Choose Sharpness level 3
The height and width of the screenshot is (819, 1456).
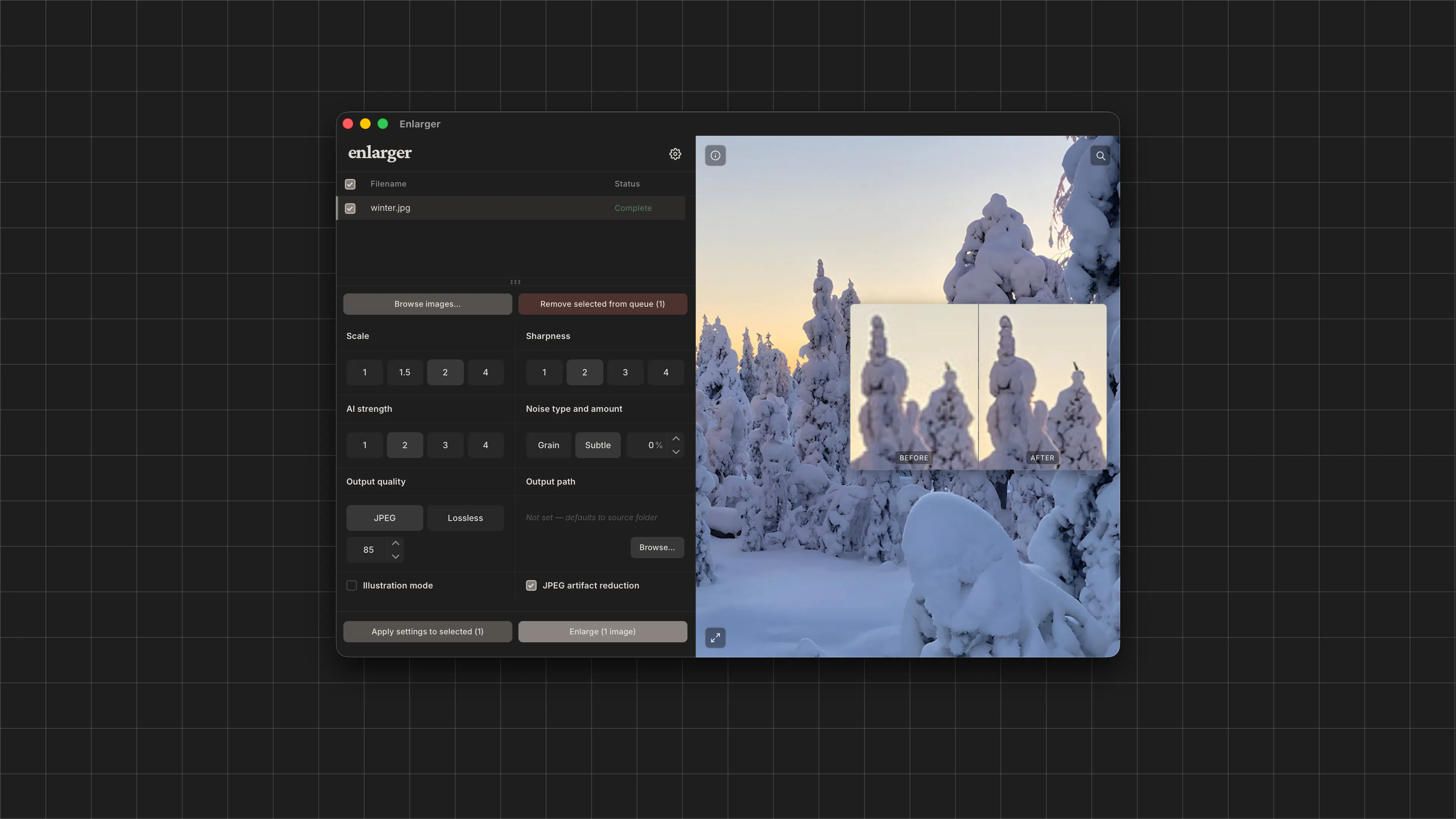pos(625,372)
